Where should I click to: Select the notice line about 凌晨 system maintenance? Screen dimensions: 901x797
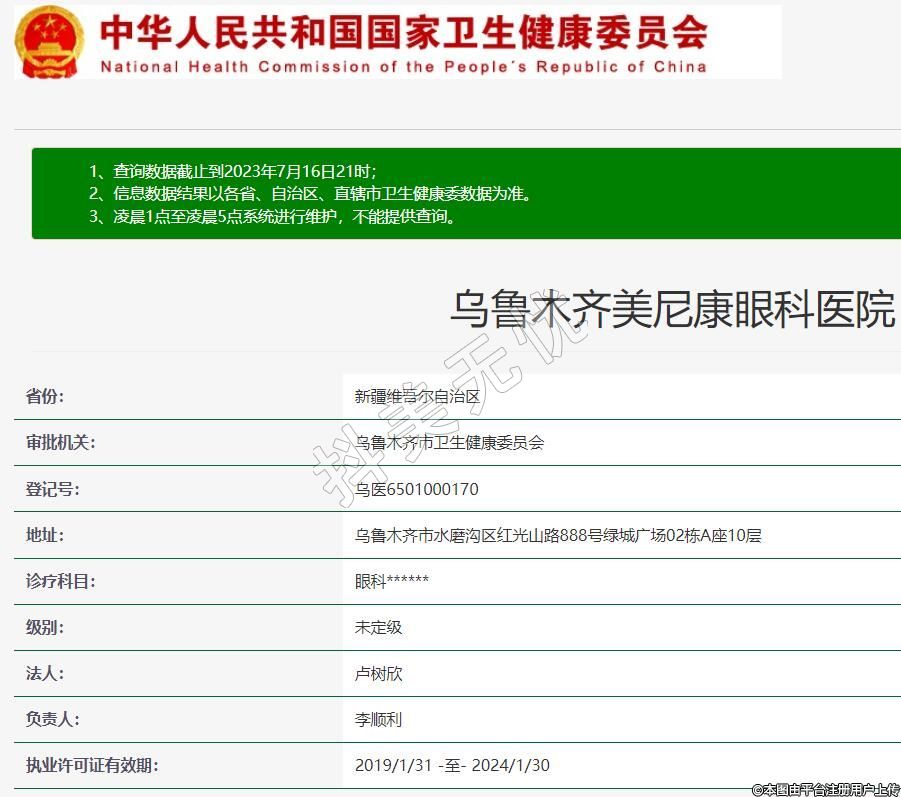click(273, 217)
